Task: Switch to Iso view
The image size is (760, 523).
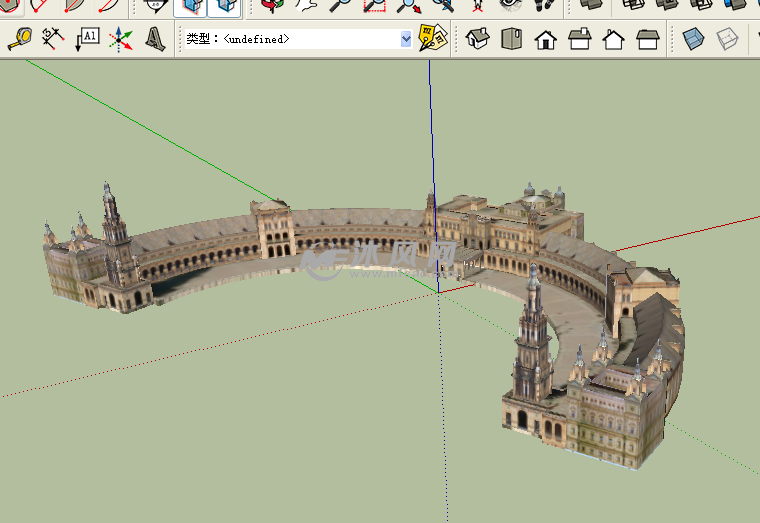Action: click(478, 38)
